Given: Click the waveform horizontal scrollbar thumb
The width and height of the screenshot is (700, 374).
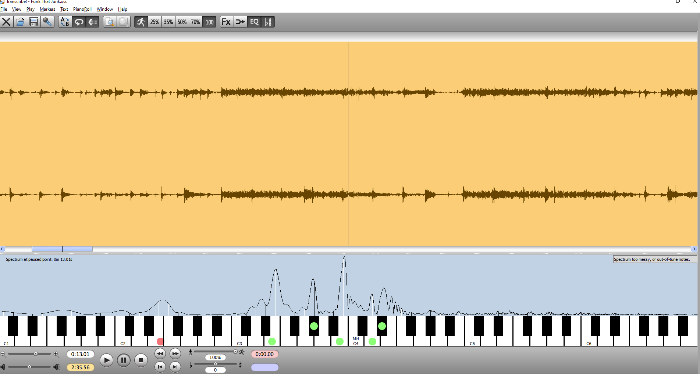Looking at the screenshot, I should [62, 249].
